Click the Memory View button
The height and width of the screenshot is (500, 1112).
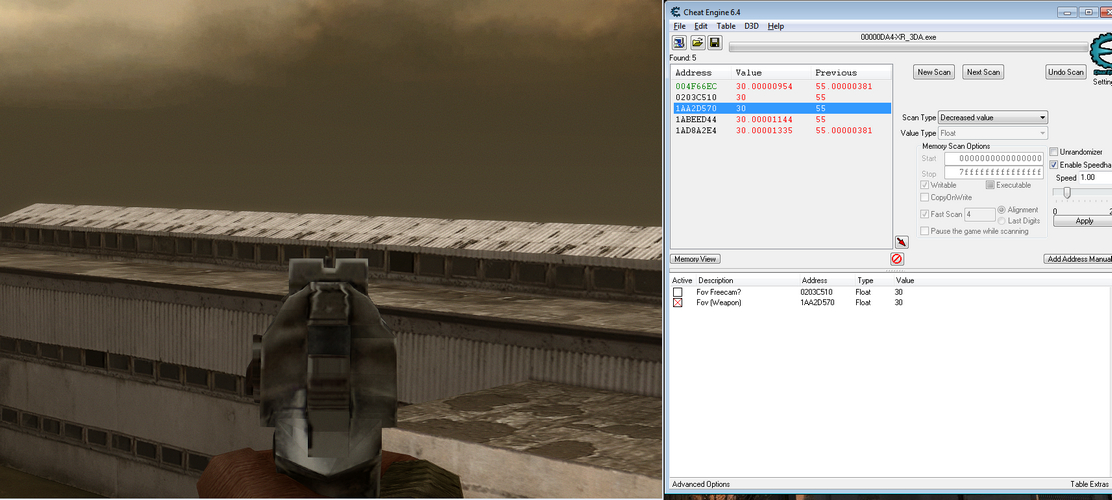pos(694,259)
